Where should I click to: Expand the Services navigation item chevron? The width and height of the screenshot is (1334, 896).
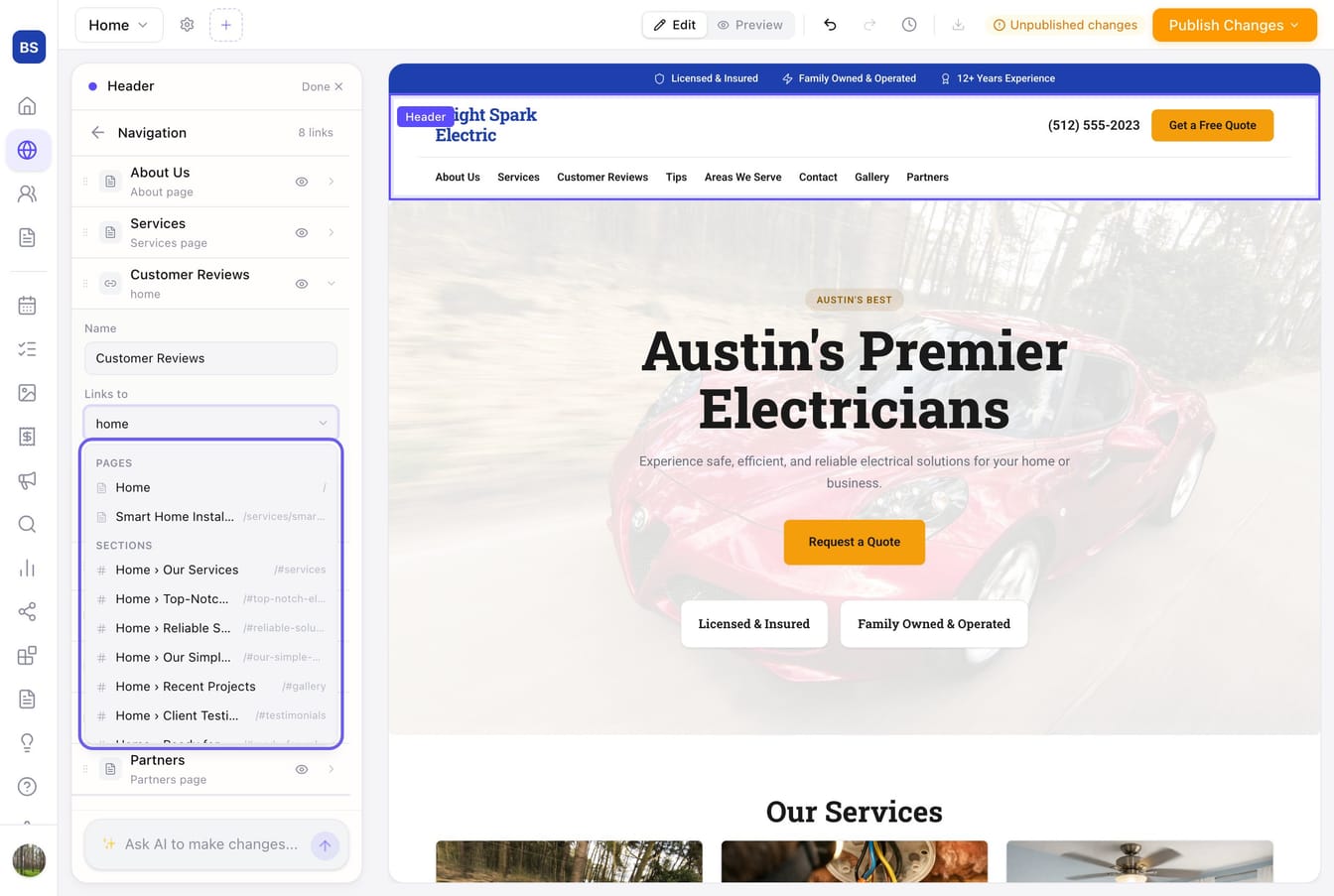pyautogui.click(x=332, y=232)
